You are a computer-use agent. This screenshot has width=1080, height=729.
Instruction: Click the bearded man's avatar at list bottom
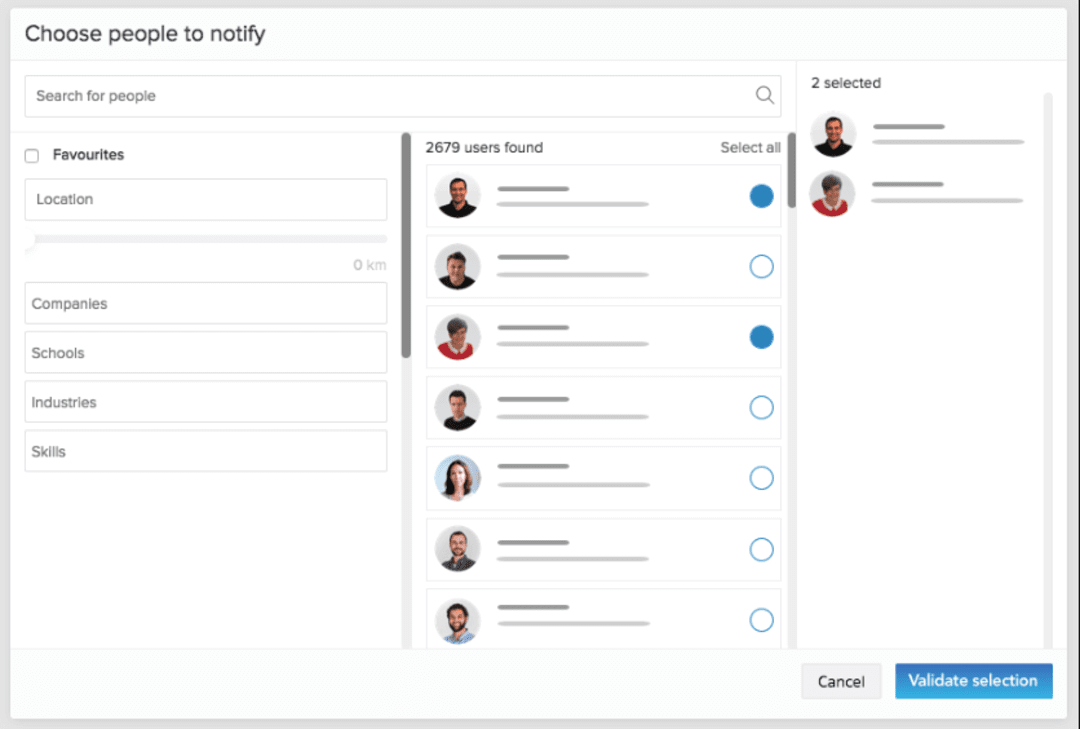coord(457,620)
